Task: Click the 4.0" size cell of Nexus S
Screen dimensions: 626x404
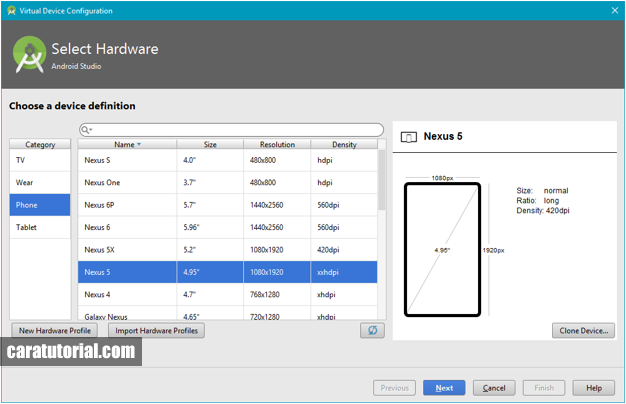Action: 210,160
